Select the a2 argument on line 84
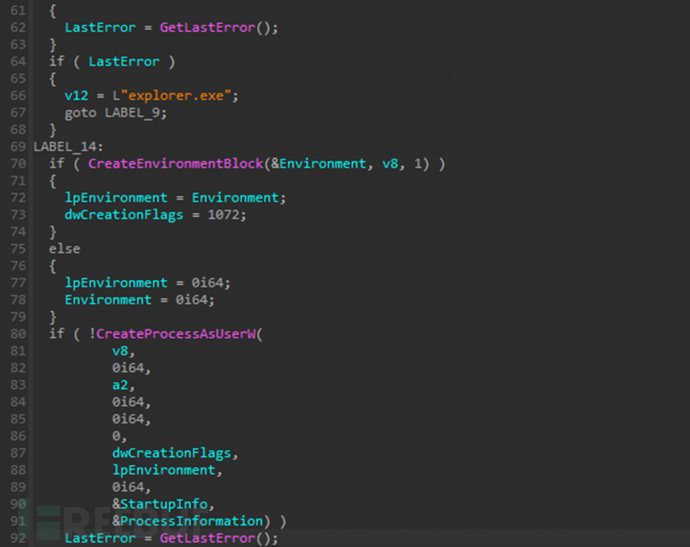 coord(121,384)
